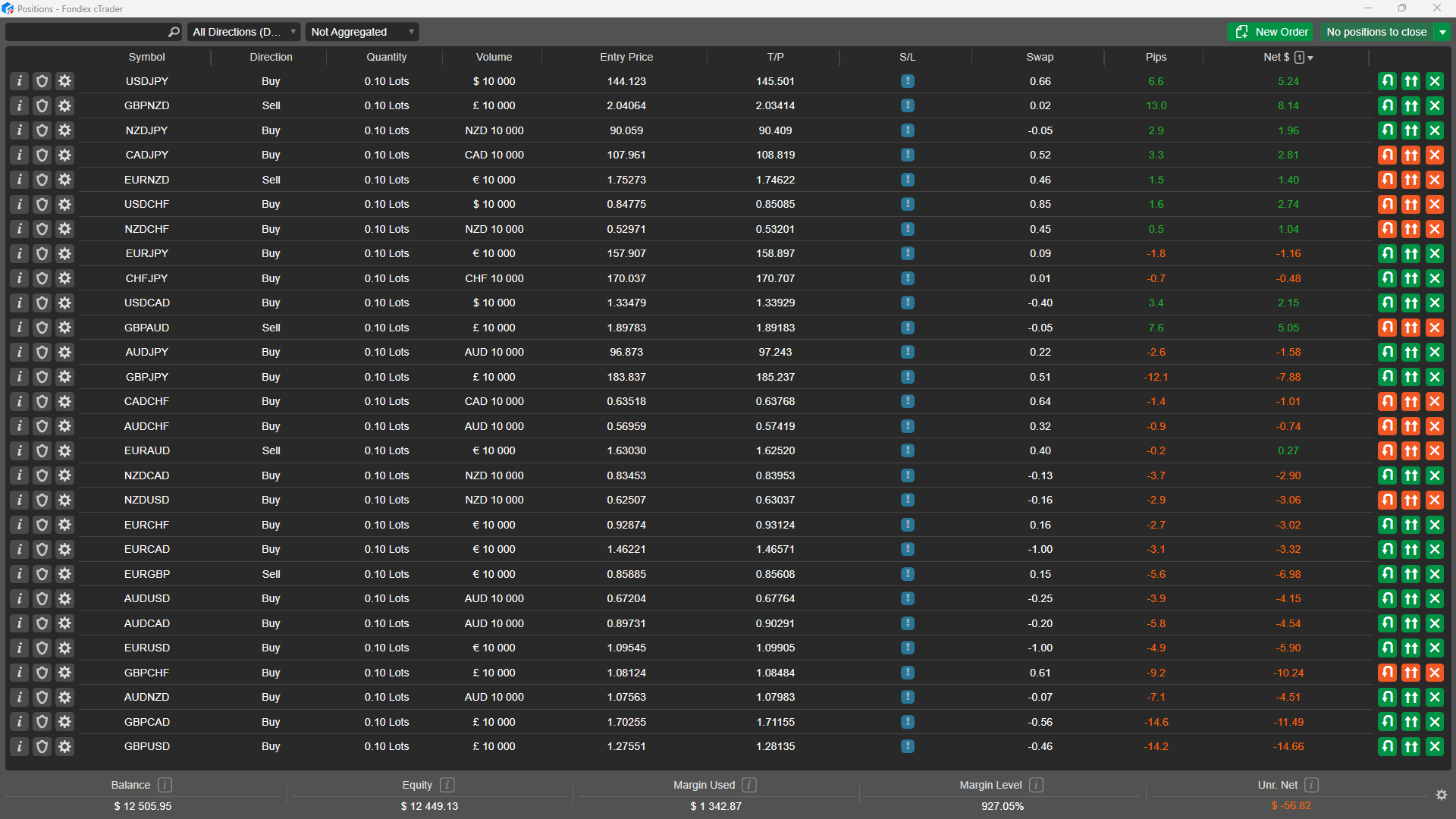
Task: Show Balance info tooltip icon
Action: point(165,785)
